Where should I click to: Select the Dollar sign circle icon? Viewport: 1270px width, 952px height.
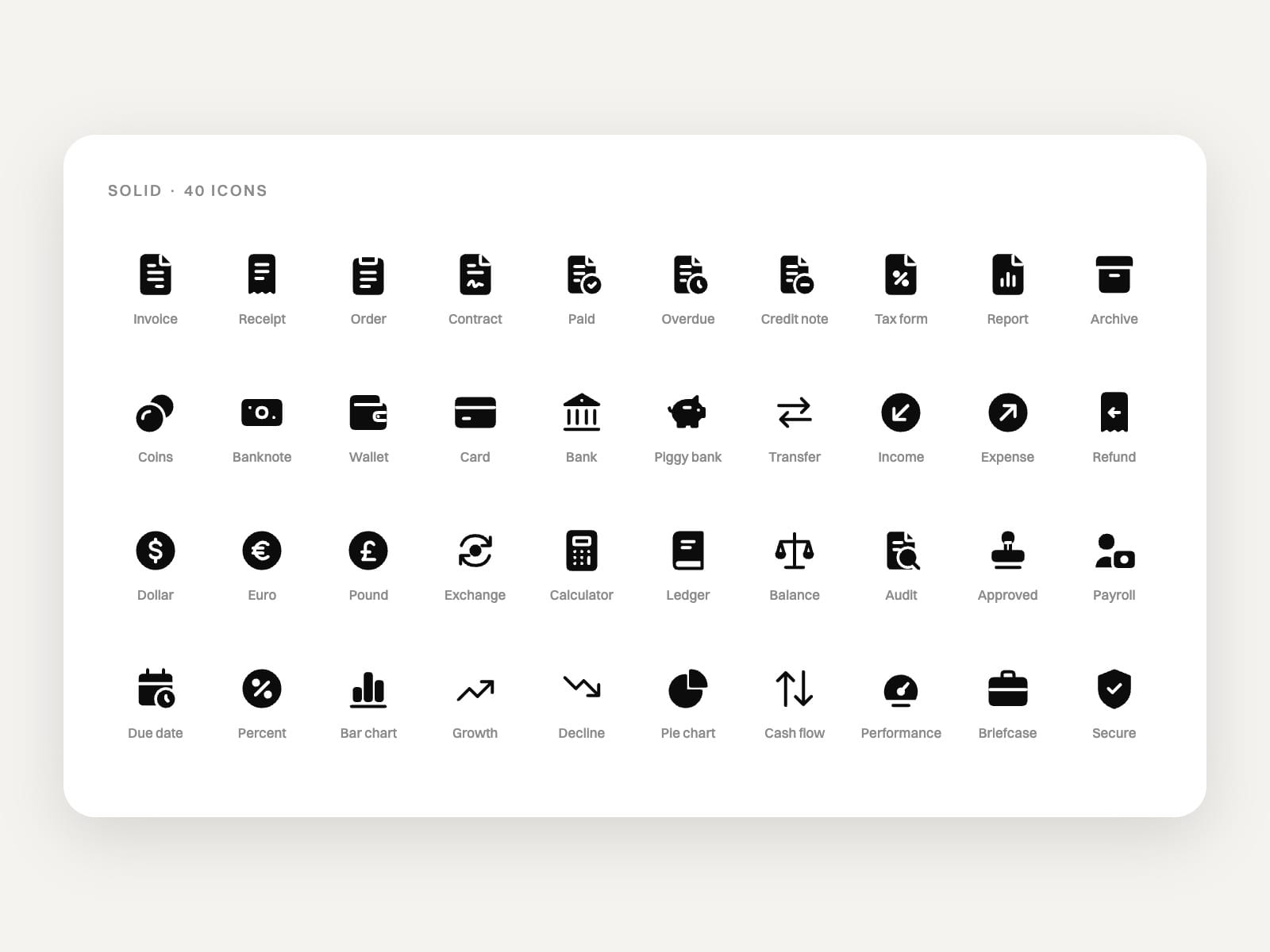[156, 551]
